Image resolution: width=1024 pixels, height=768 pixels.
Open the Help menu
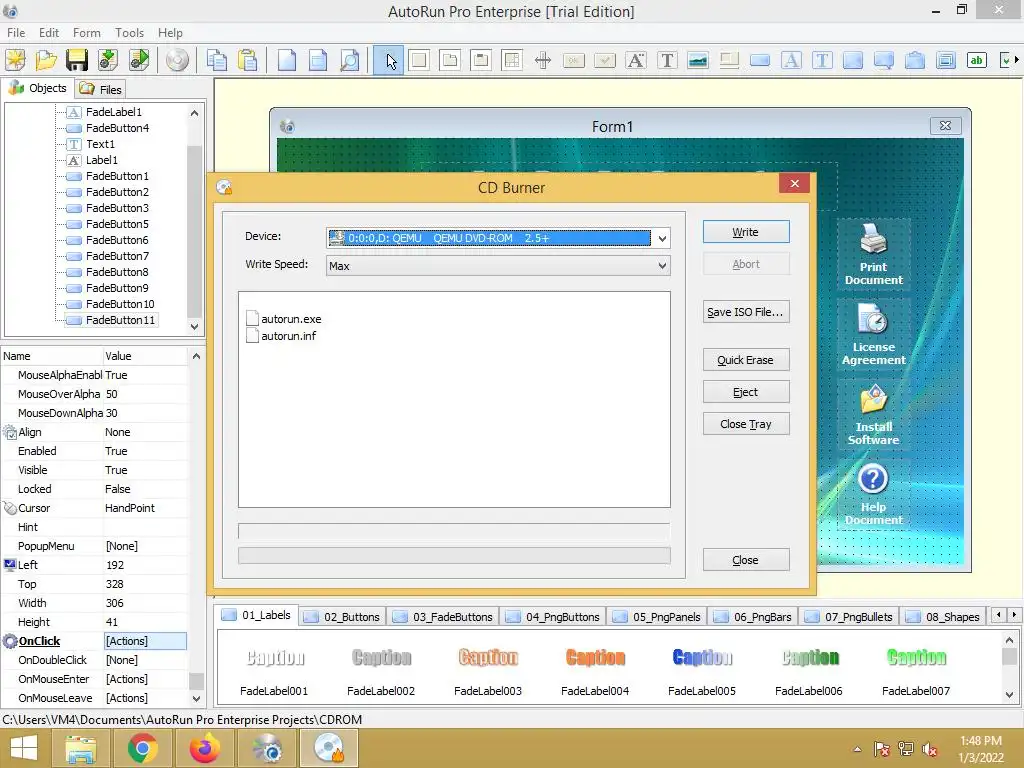170,33
